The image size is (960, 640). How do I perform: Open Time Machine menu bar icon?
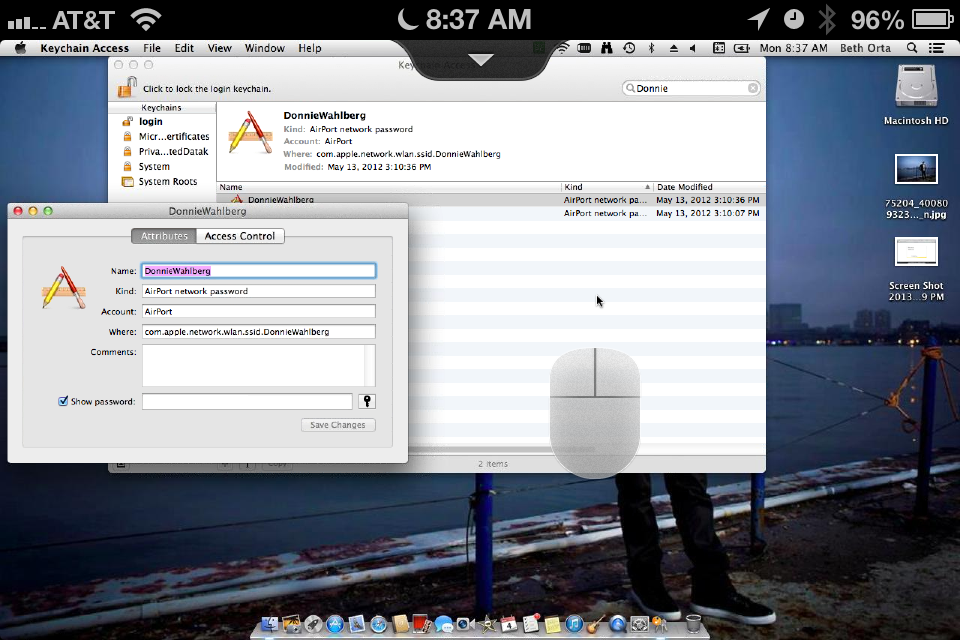pyautogui.click(x=629, y=48)
